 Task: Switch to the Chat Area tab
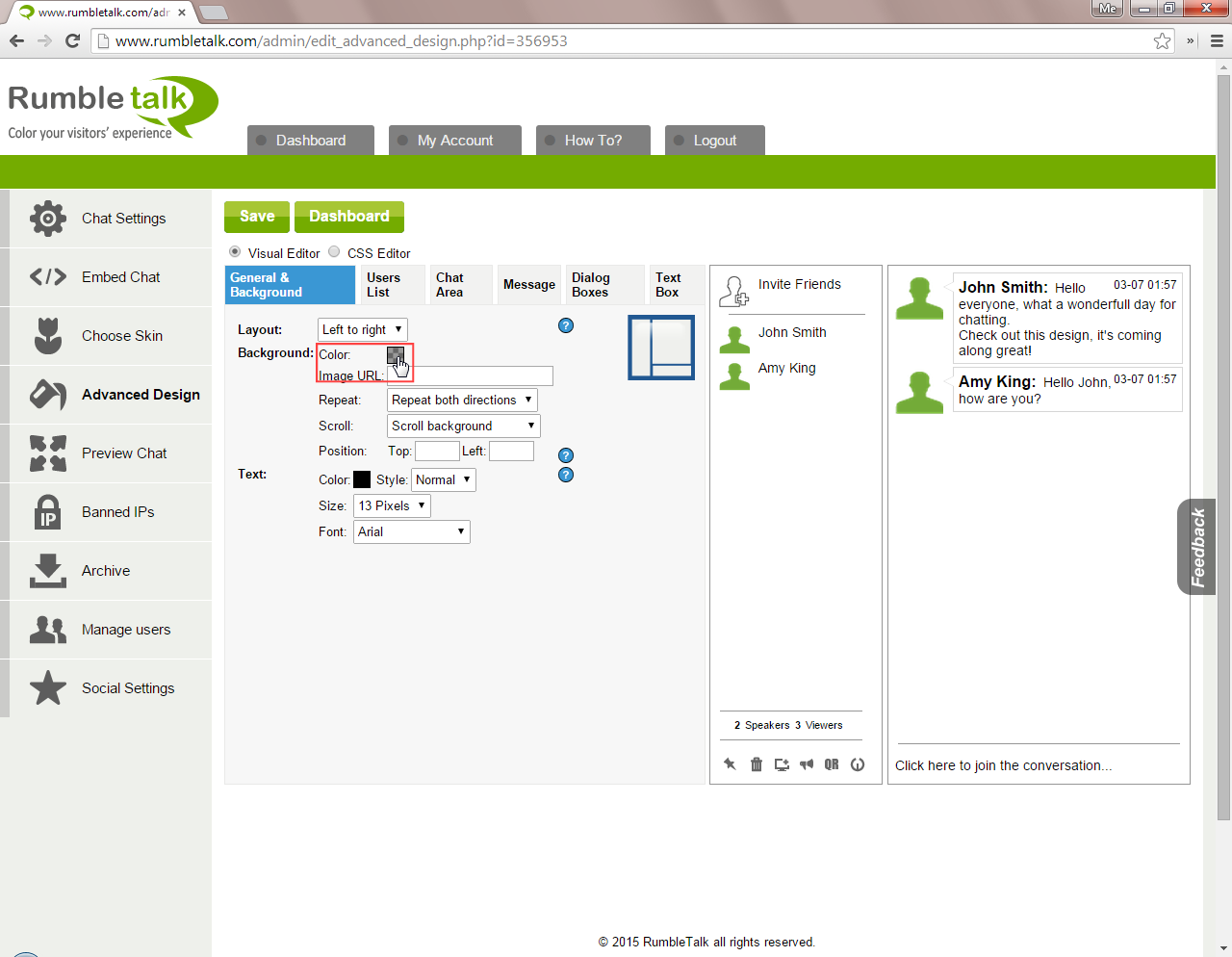tap(461, 285)
